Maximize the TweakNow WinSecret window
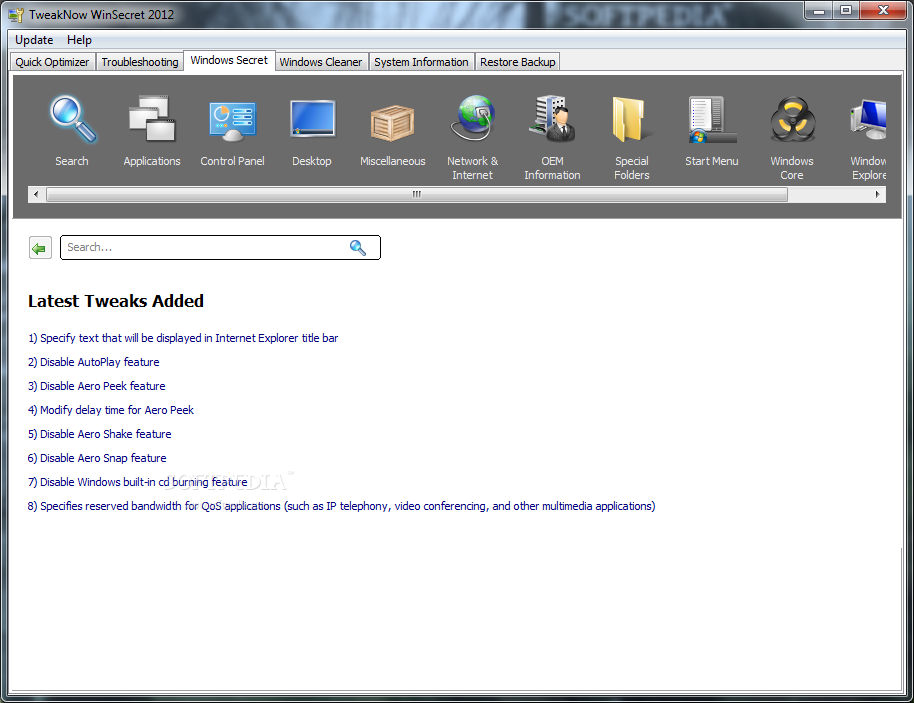 pyautogui.click(x=846, y=10)
